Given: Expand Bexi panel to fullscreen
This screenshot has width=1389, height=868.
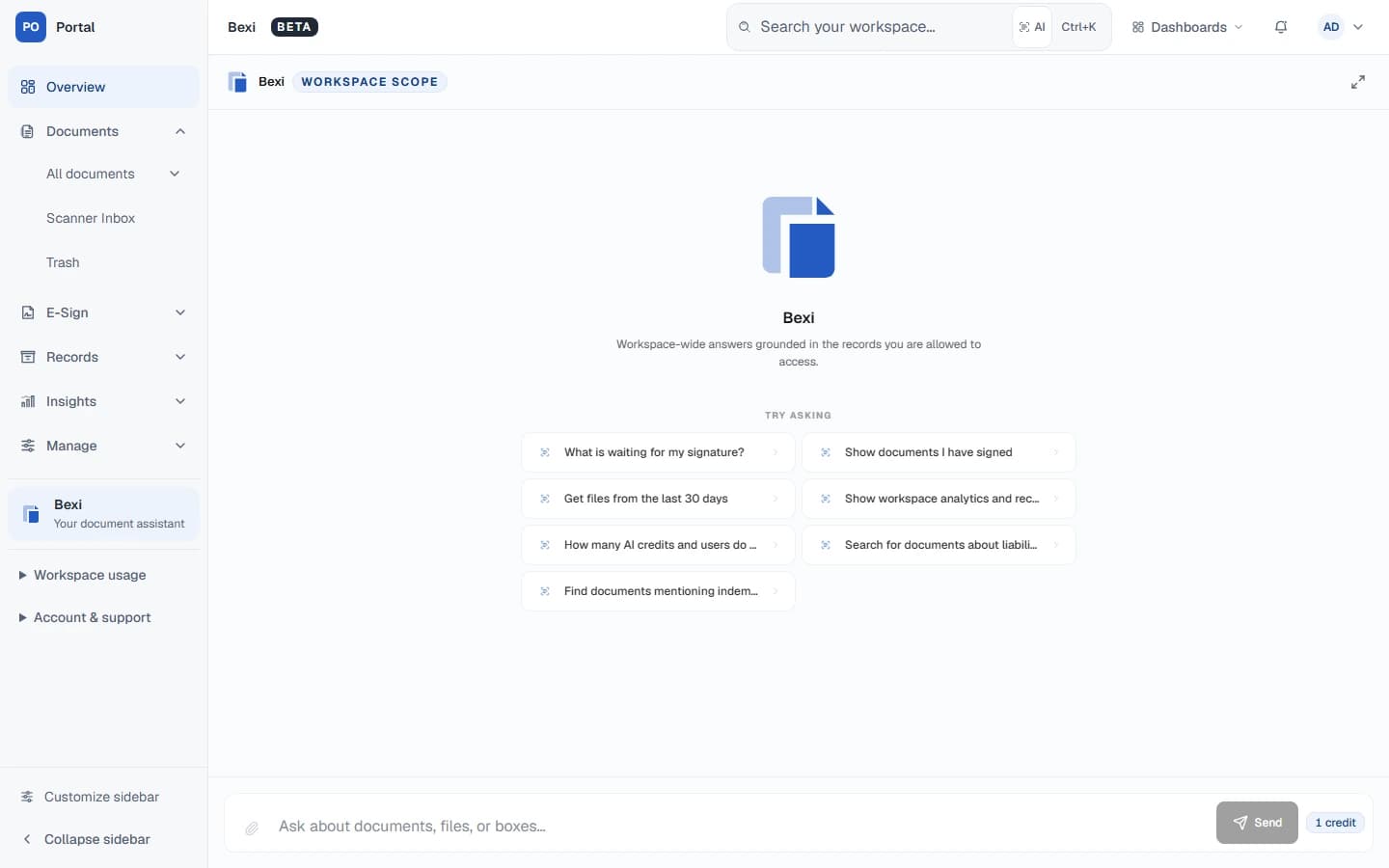Looking at the screenshot, I should [x=1358, y=82].
